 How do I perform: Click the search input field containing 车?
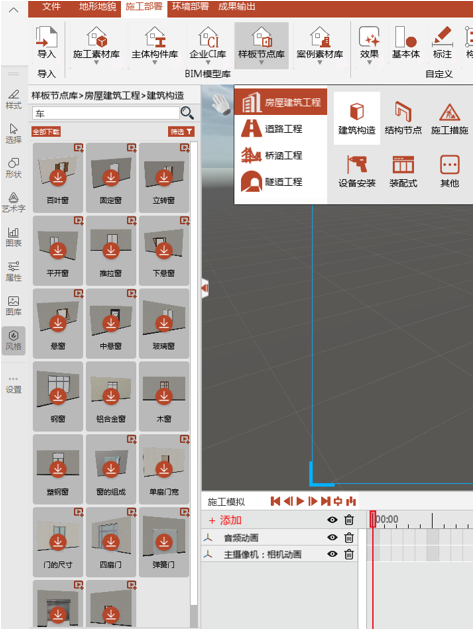[x=105, y=113]
